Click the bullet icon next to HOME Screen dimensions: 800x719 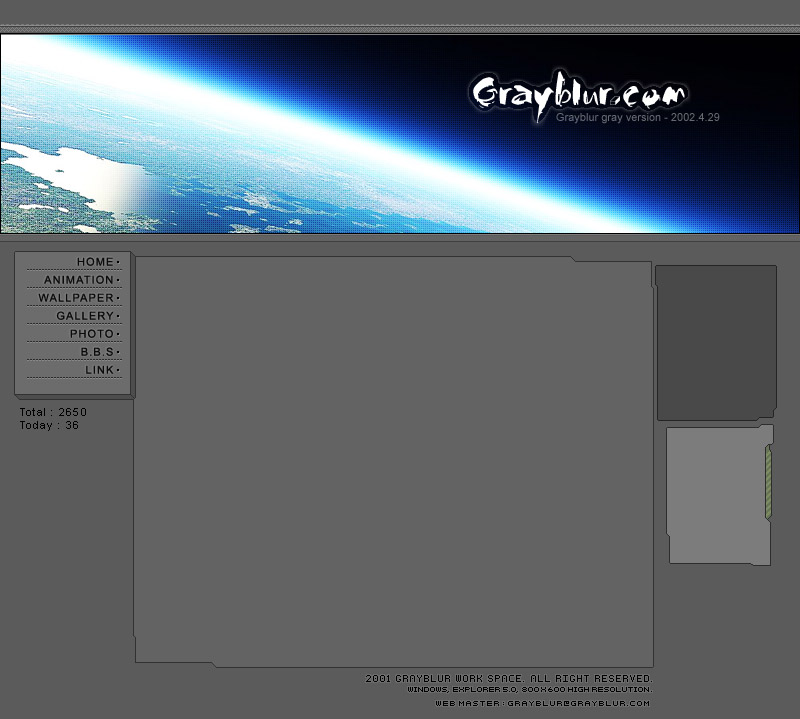tap(116, 261)
